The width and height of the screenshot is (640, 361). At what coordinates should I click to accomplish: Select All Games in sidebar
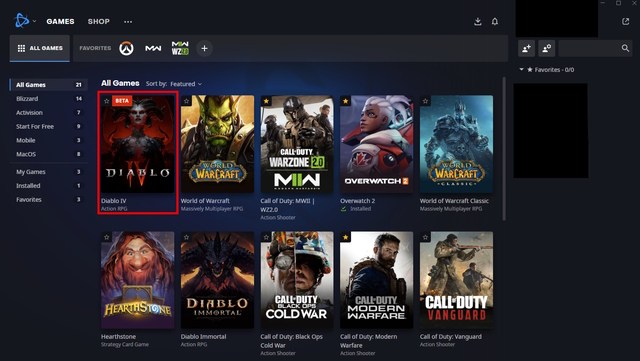[48, 85]
